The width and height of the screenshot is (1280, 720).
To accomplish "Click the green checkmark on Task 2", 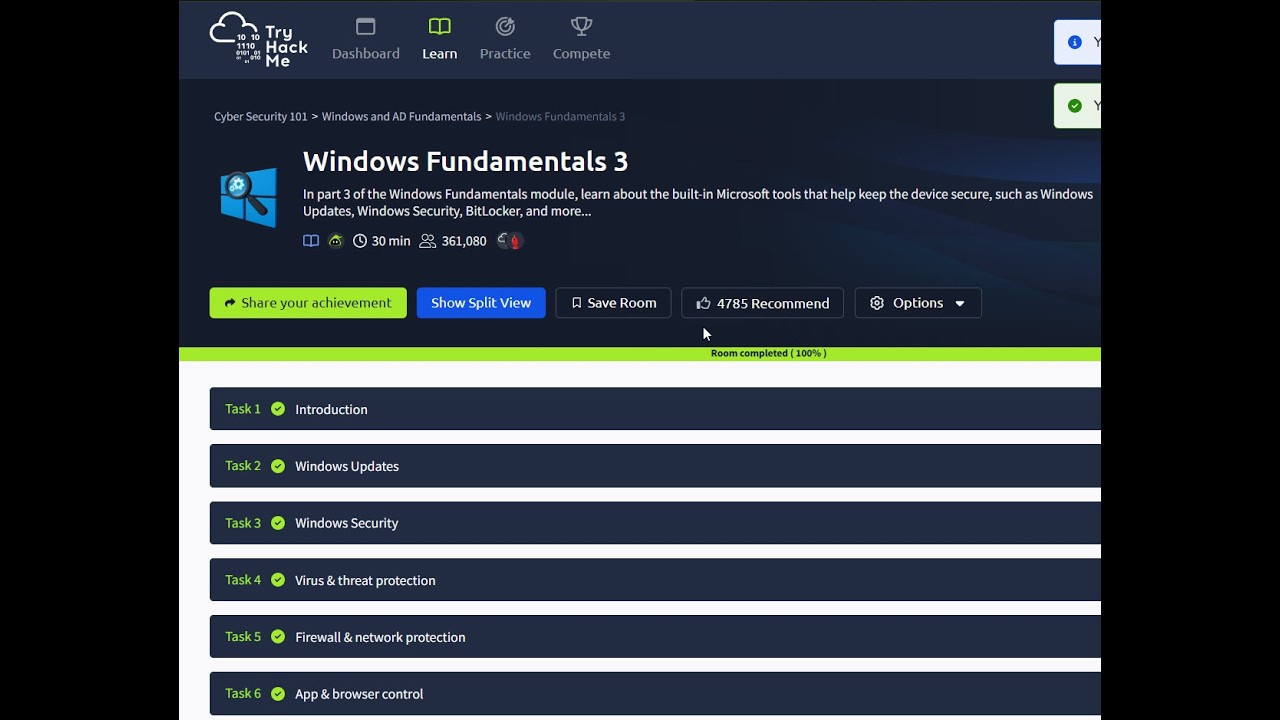I will pos(278,466).
